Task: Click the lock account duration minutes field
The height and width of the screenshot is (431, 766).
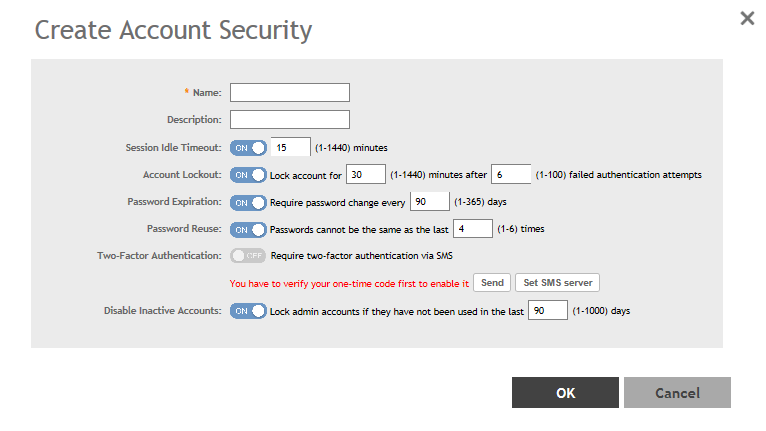Action: coord(365,175)
